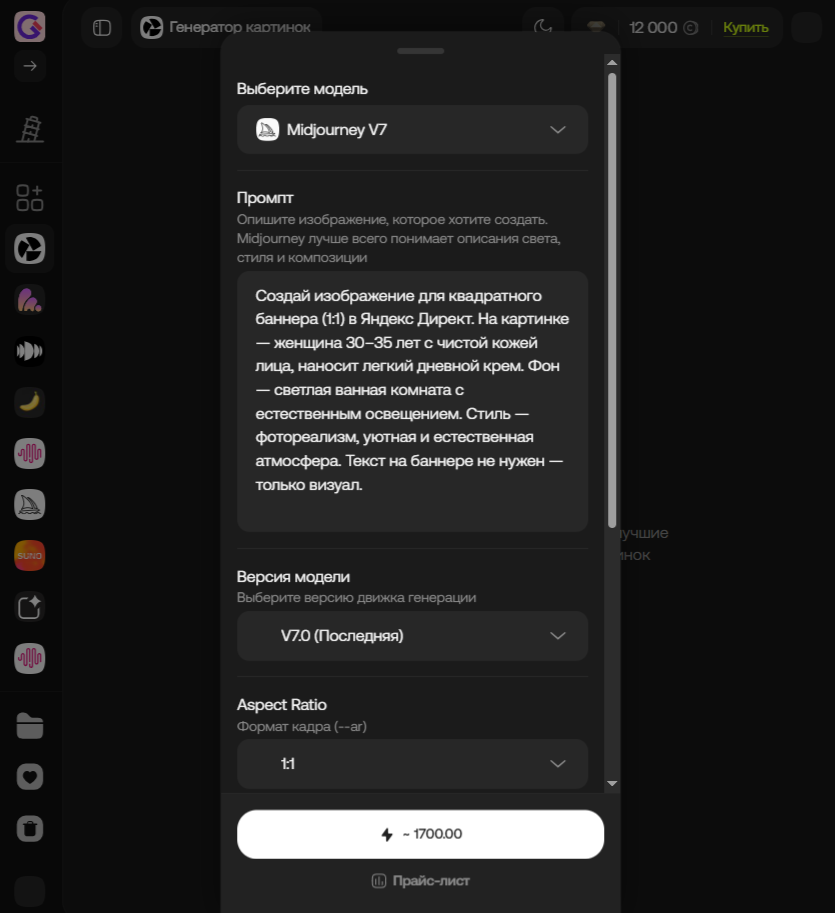835x913 pixels.
Task: Open the Aspect Ratio 1:1 dropdown
Action: [x=412, y=764]
